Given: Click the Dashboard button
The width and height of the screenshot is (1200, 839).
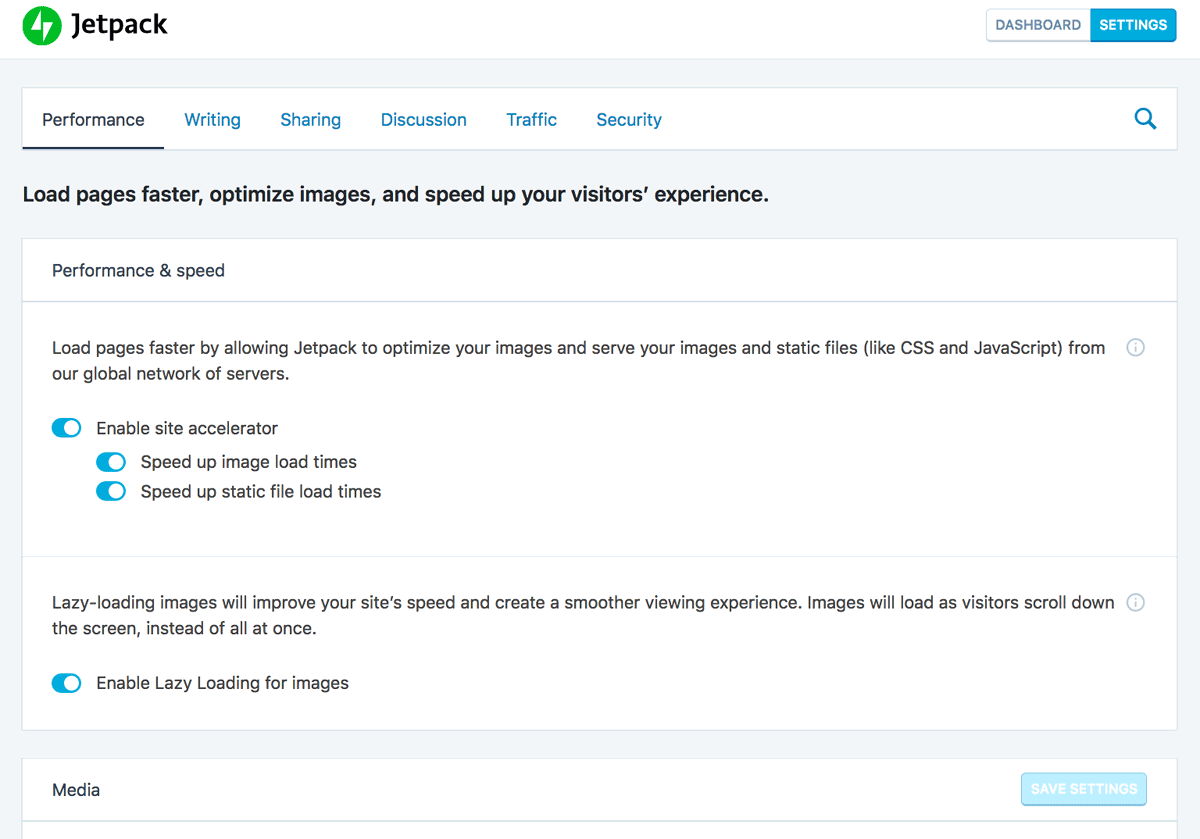Looking at the screenshot, I should [1038, 25].
